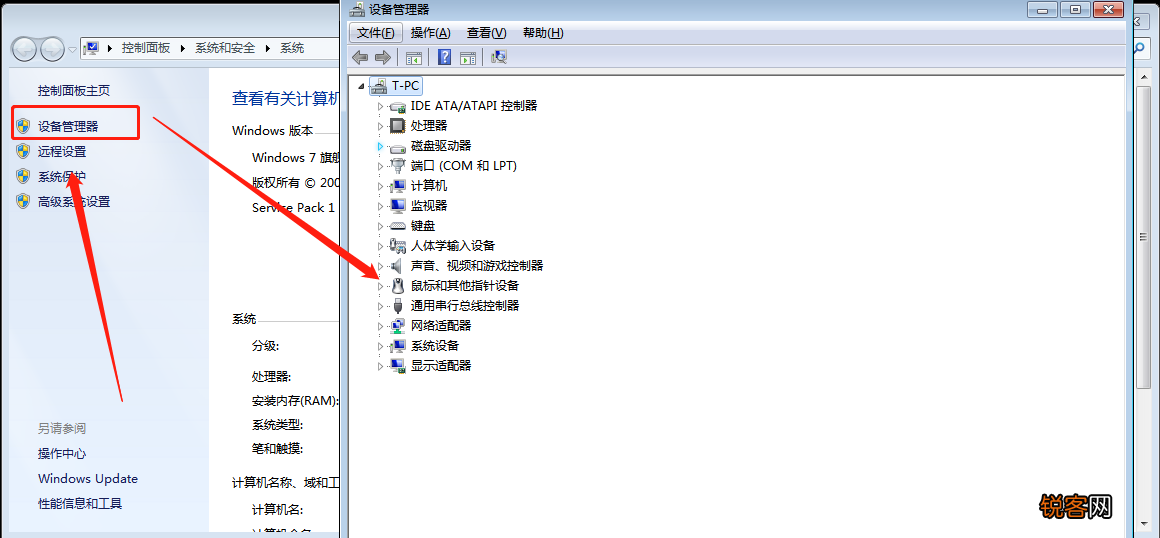Expand the 磁盘驱动器 node
This screenshot has width=1160, height=538.
click(380, 147)
